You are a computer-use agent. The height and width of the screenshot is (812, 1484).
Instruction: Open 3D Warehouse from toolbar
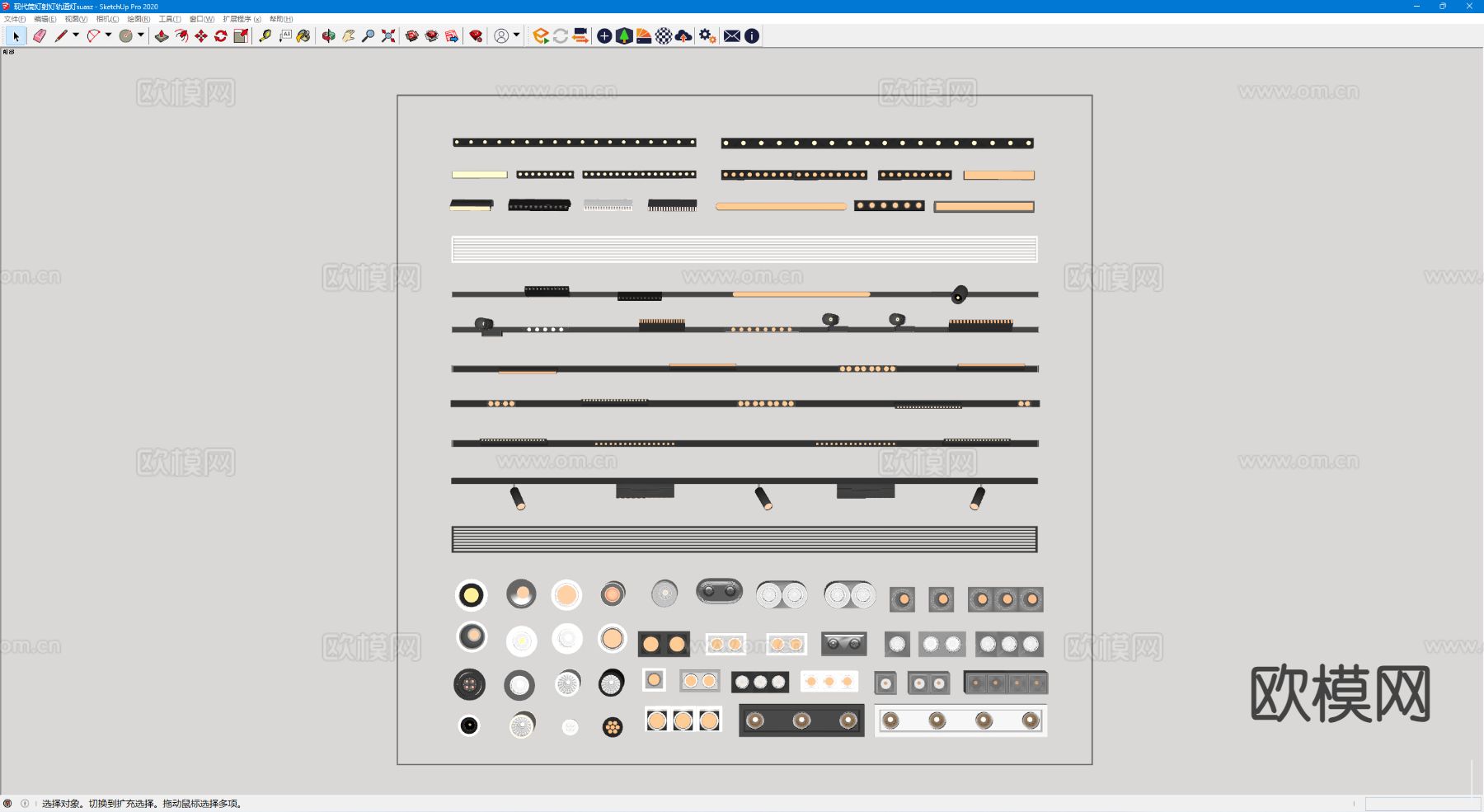(x=411, y=36)
